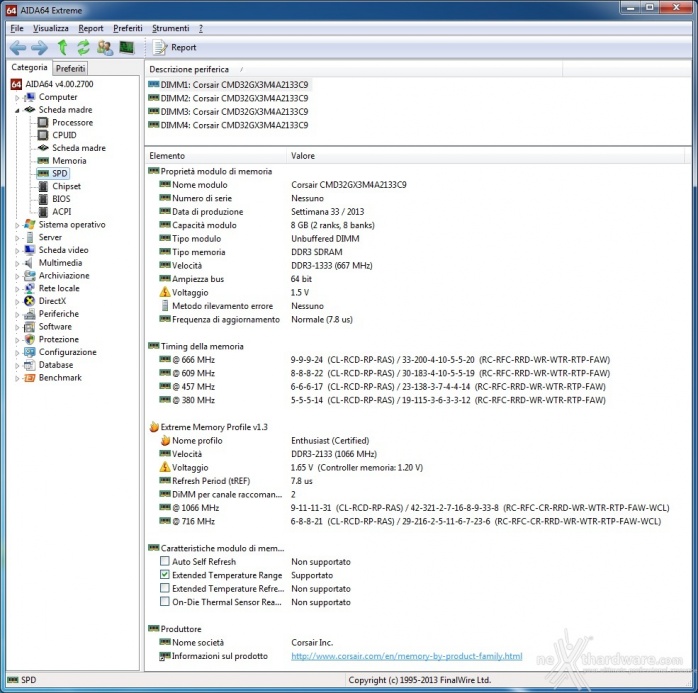The height and width of the screenshot is (693, 698).
Task: Click the green monitor toolbar icon
Action: (127, 47)
